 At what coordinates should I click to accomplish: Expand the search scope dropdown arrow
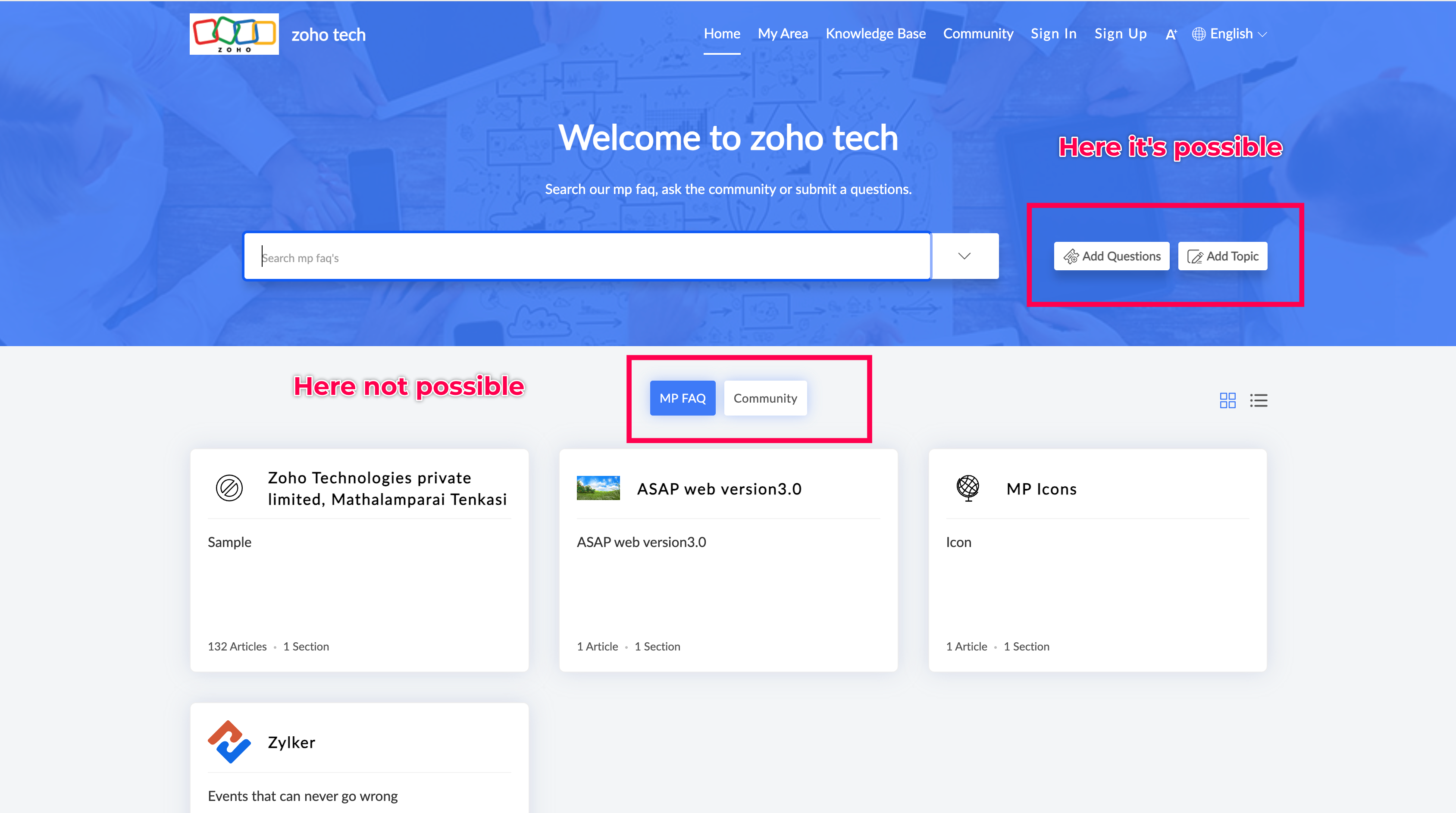click(x=964, y=256)
